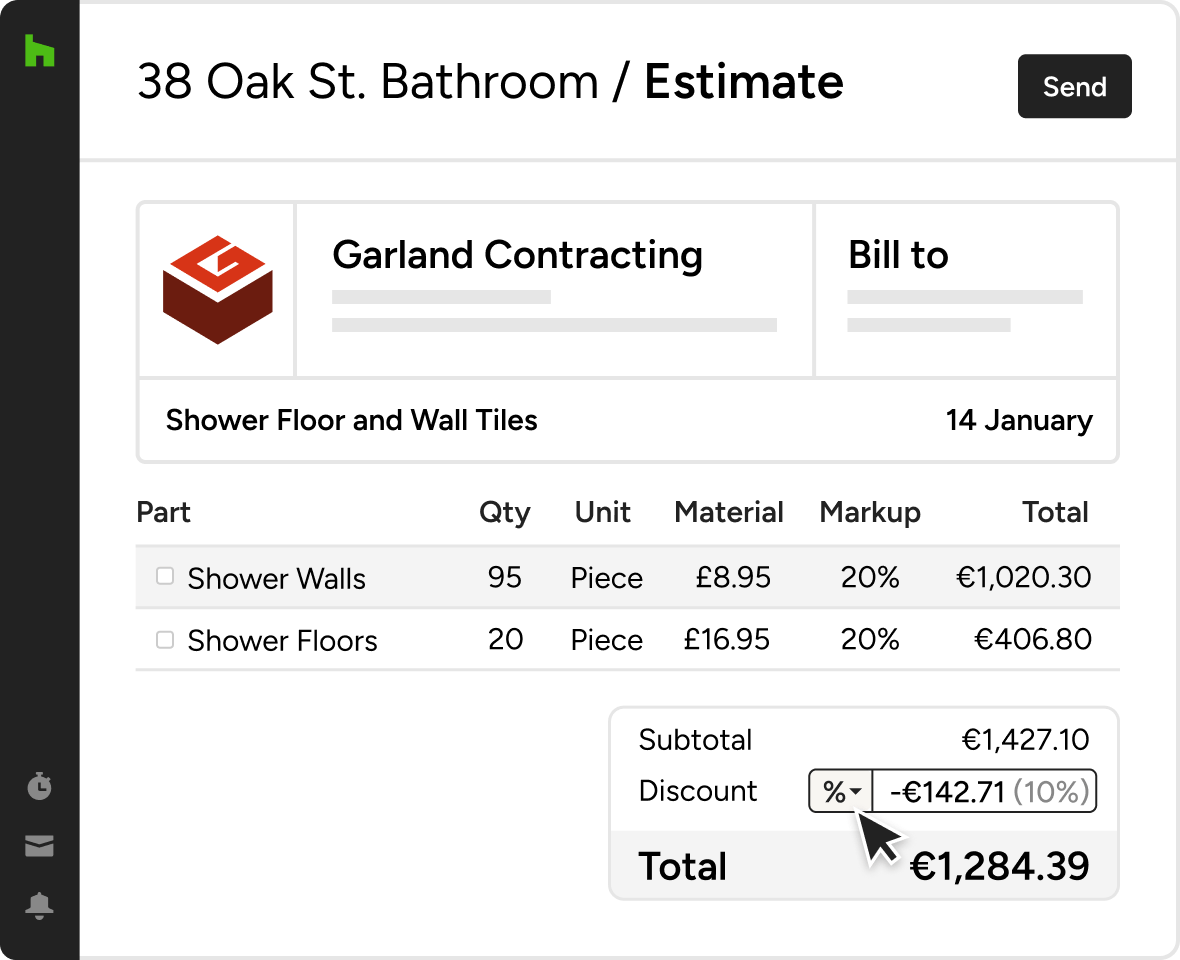Click the 14 January estimate date
The height and width of the screenshot is (960, 1180).
point(1019,420)
